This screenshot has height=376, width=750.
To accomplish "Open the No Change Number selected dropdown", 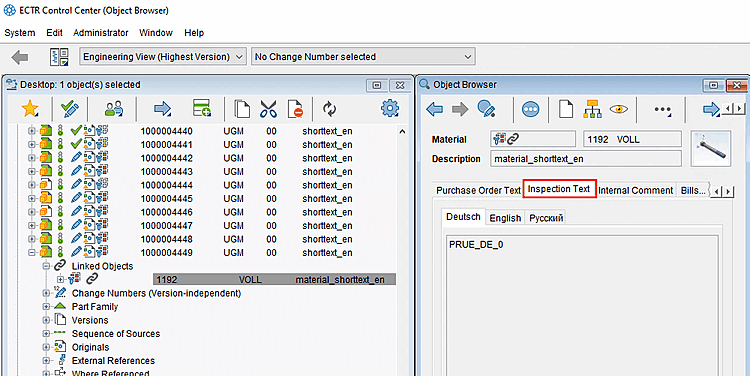I will coord(363,56).
